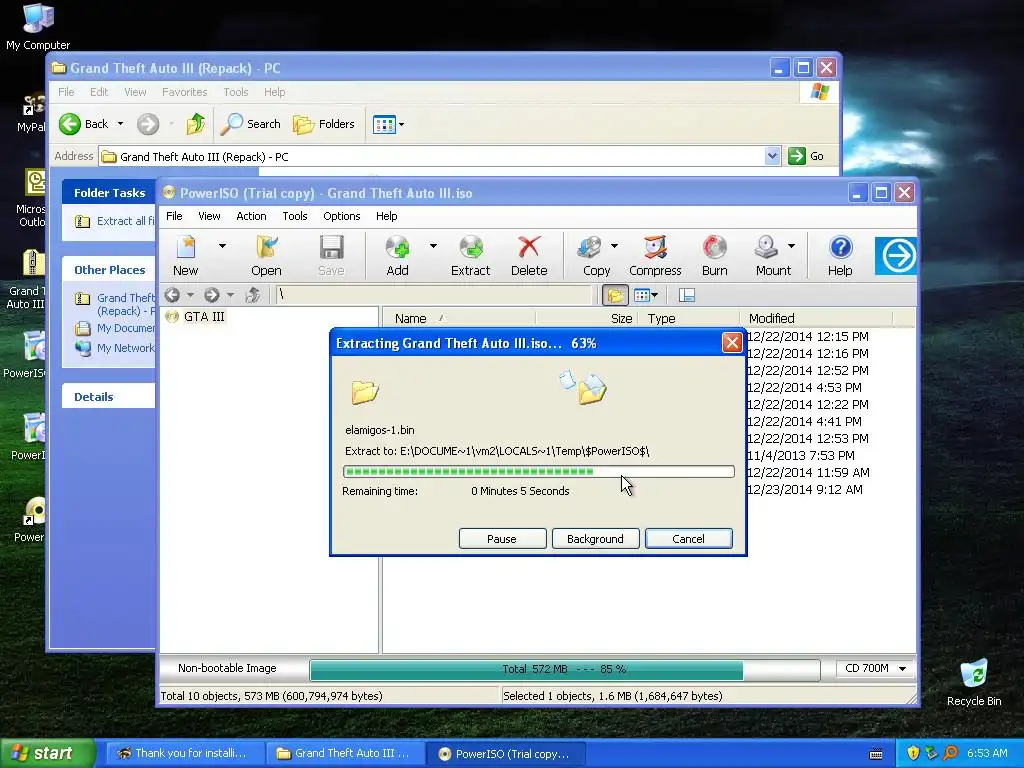Go back in PowerISO navigation bar
The image size is (1024, 768).
tap(172, 295)
